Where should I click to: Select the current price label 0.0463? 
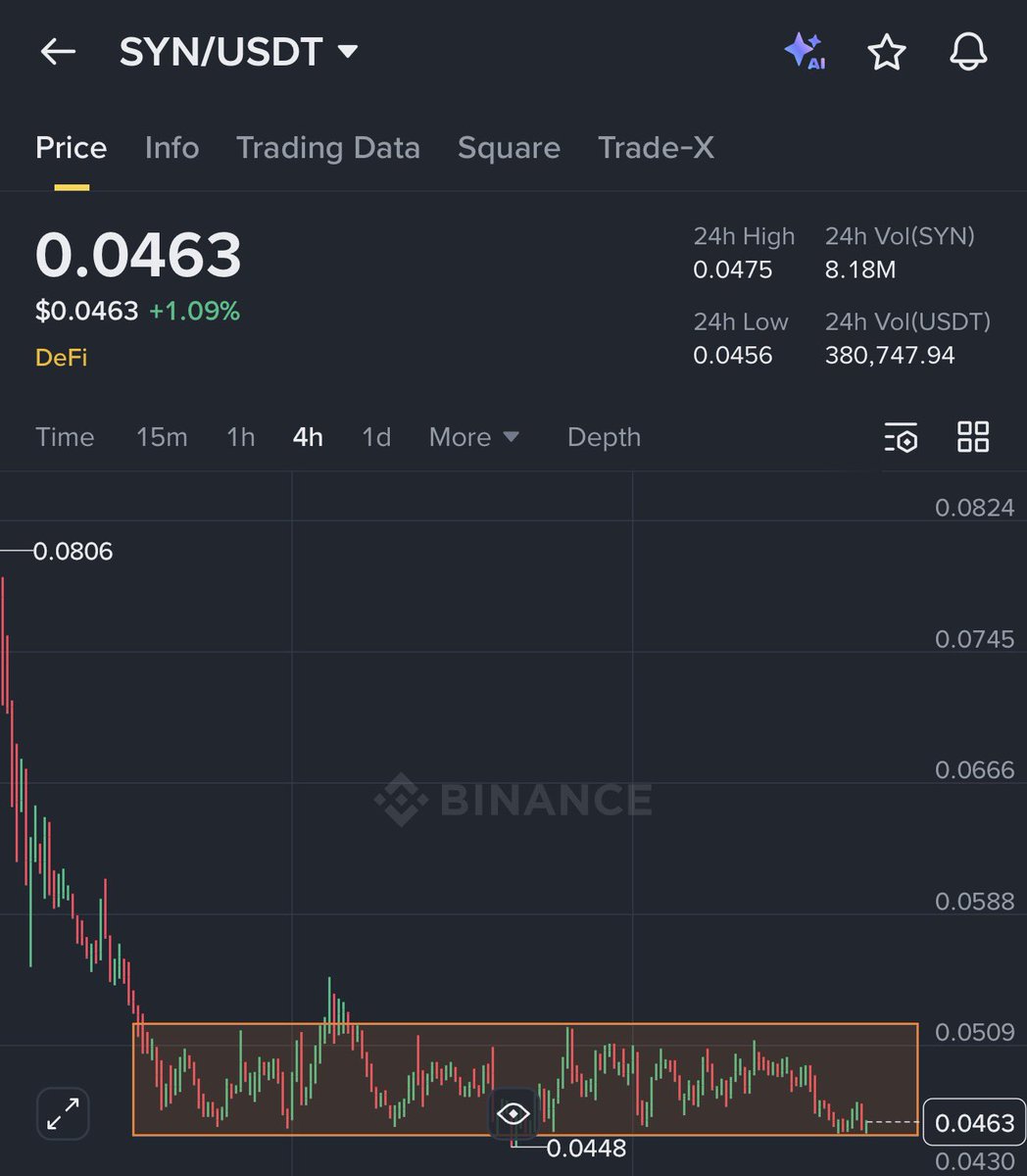(x=973, y=1122)
